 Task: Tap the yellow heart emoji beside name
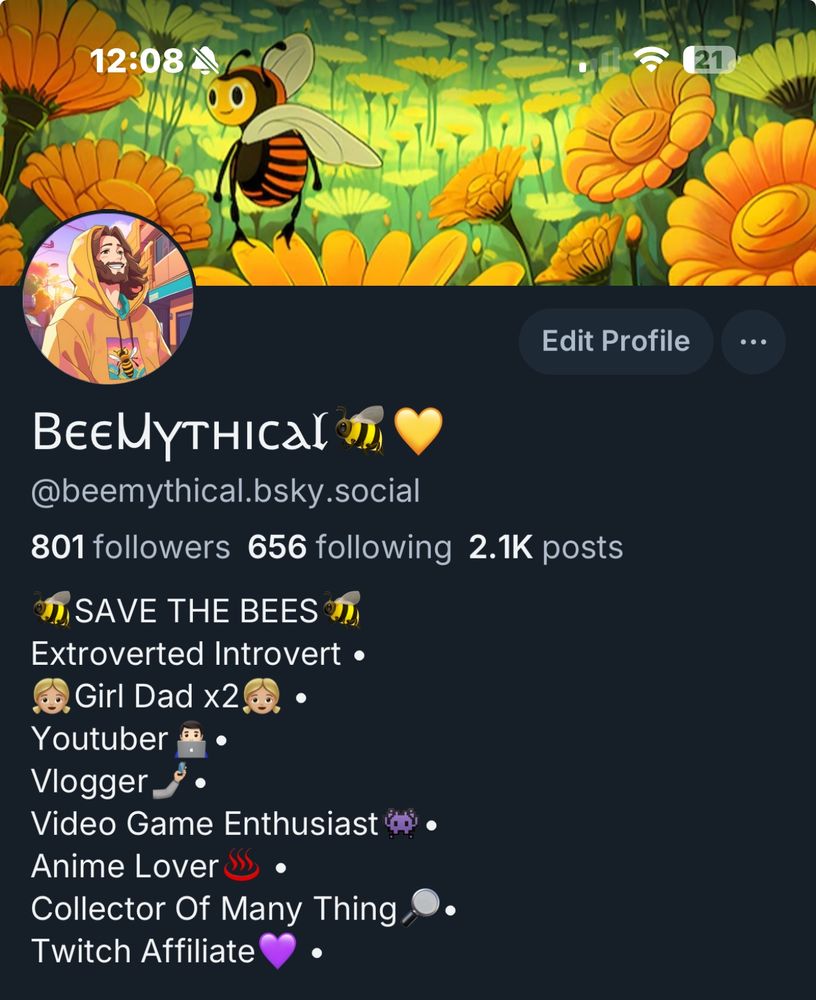(418, 431)
